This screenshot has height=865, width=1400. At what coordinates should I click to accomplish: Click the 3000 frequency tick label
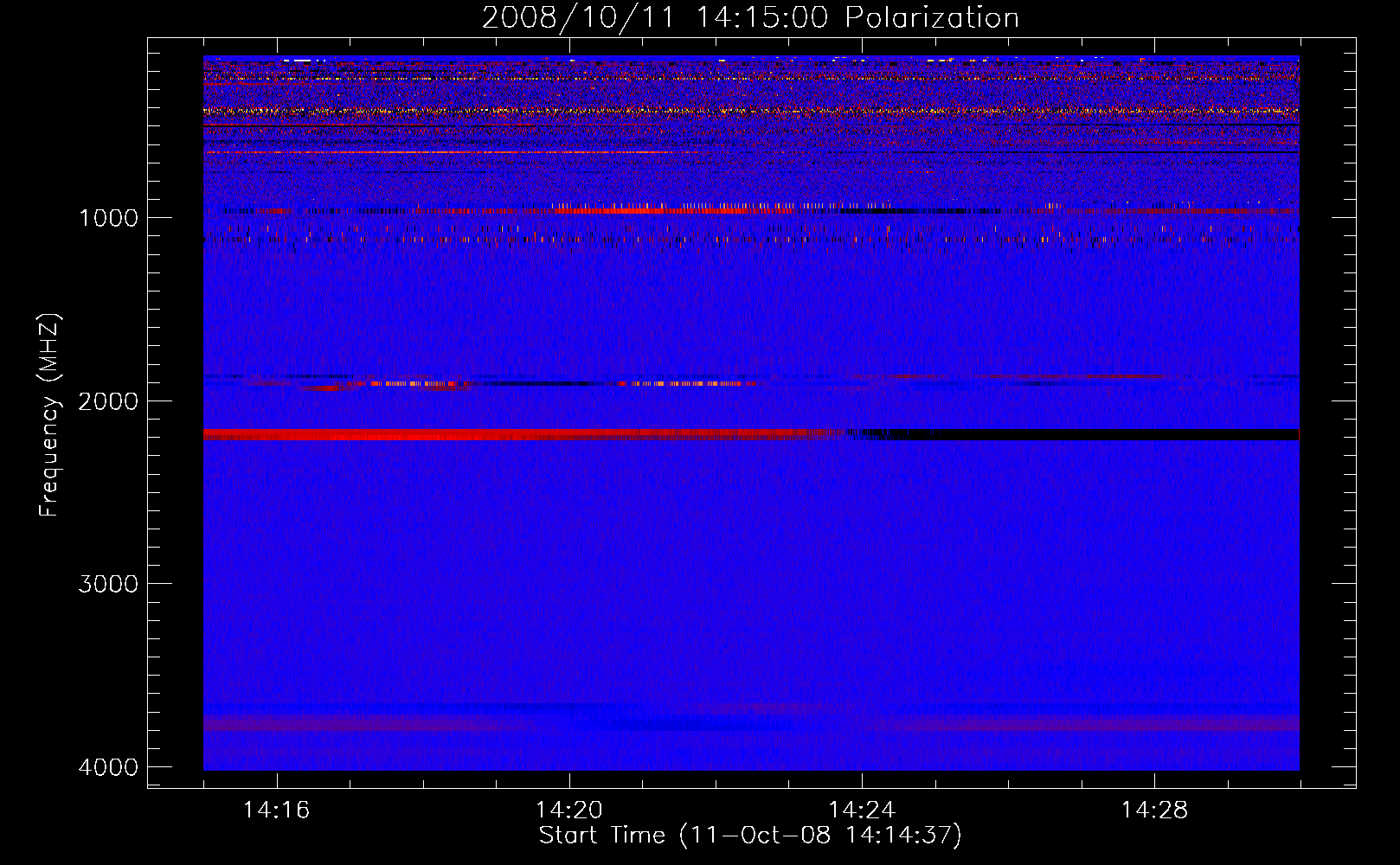(x=108, y=584)
